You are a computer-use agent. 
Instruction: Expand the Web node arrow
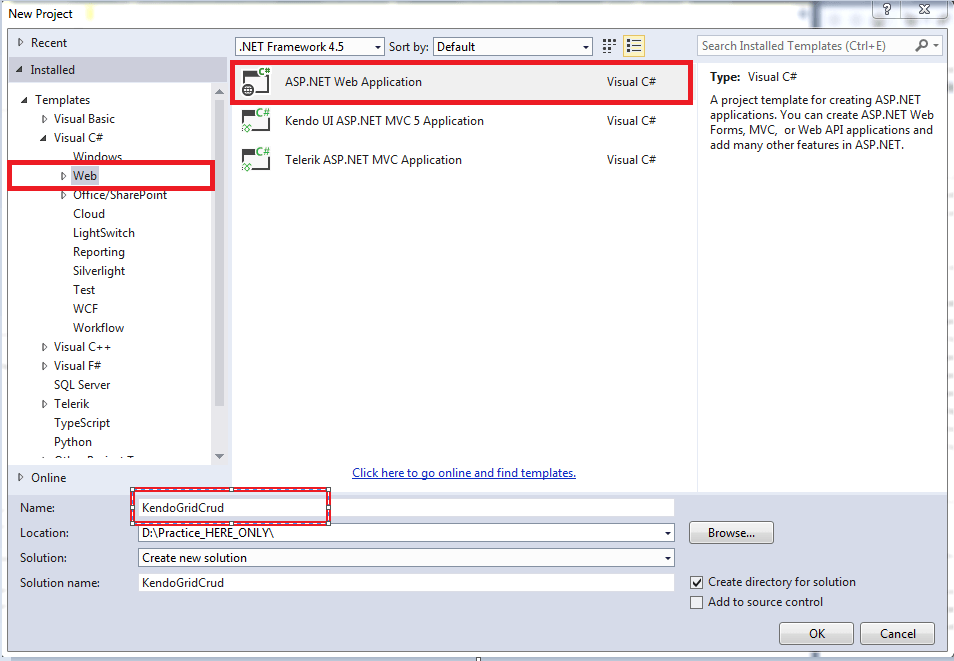coord(63,176)
